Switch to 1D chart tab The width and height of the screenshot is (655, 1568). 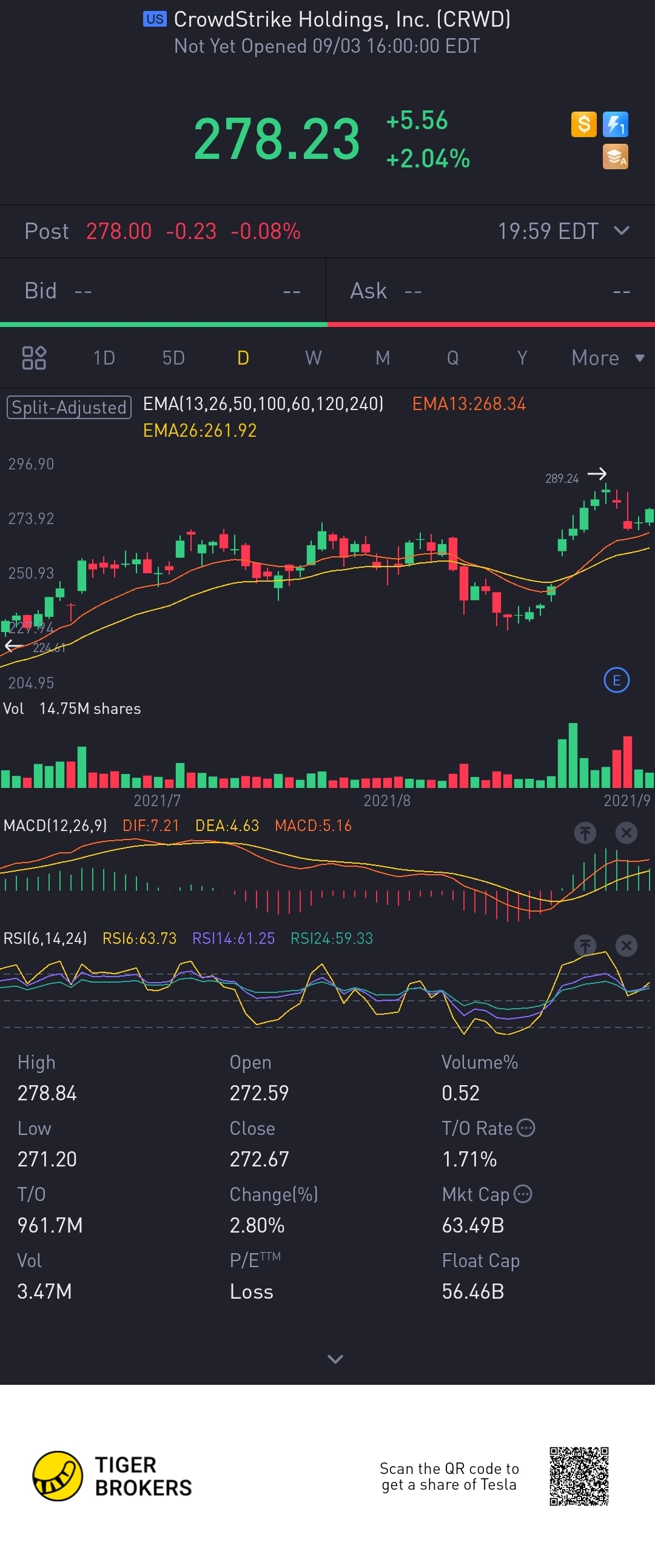pyautogui.click(x=104, y=358)
